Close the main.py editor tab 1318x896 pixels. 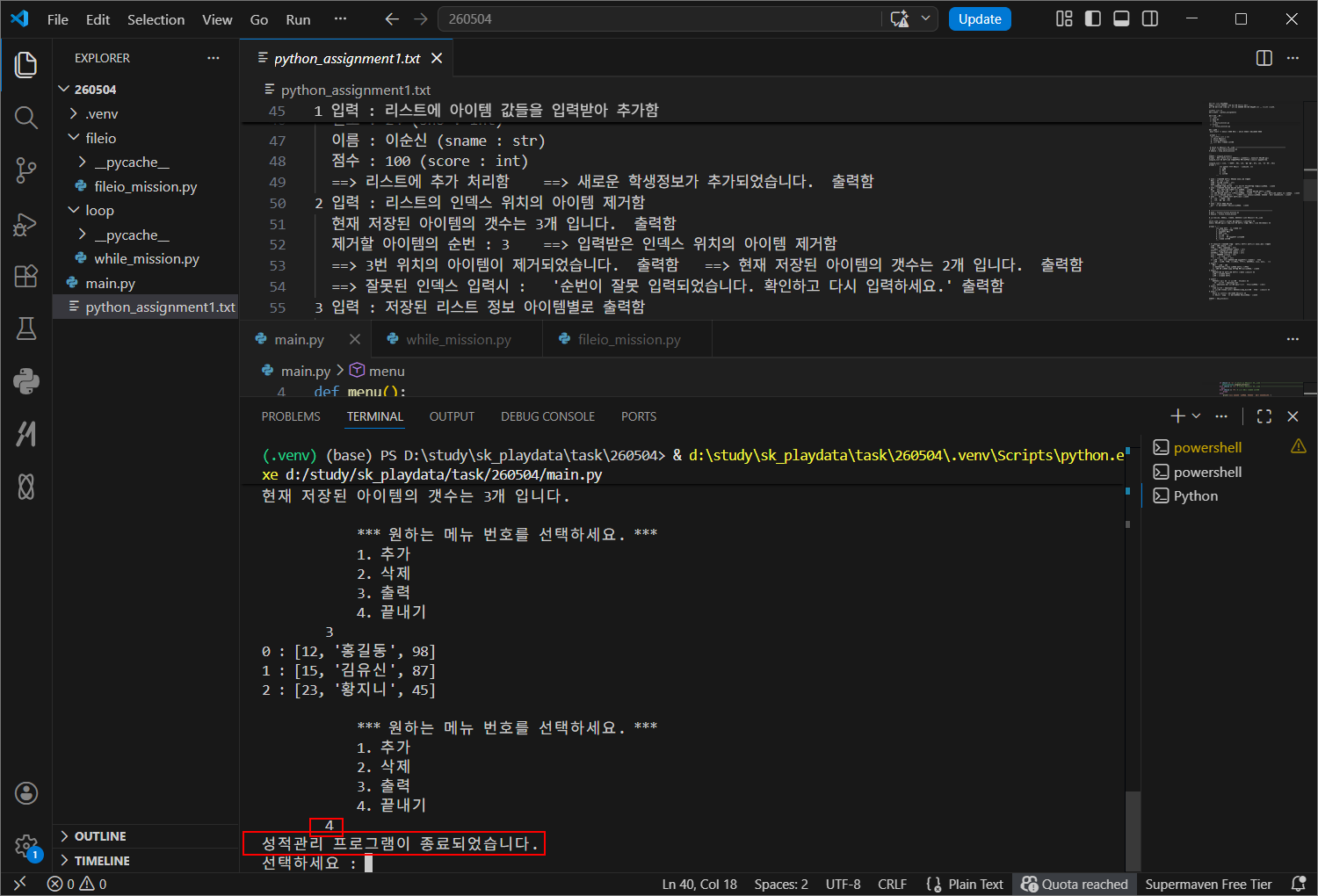[x=355, y=339]
